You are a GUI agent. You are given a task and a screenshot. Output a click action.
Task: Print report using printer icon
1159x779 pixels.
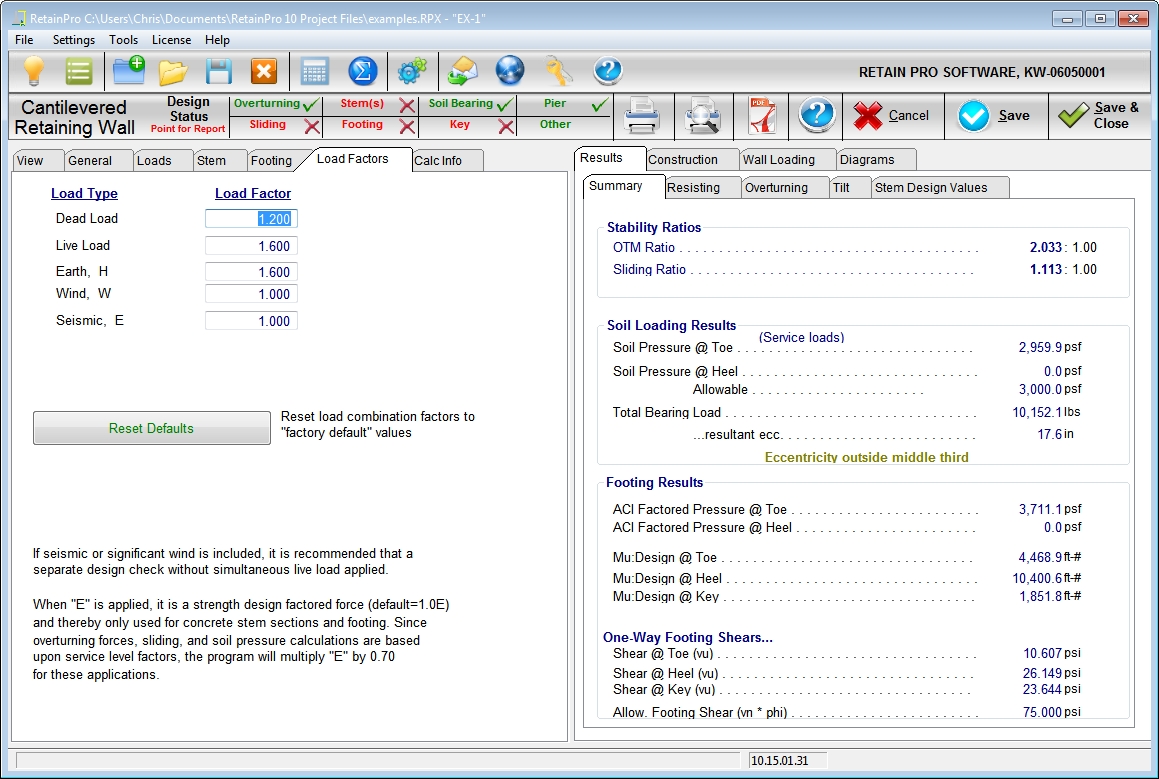pyautogui.click(x=642, y=116)
